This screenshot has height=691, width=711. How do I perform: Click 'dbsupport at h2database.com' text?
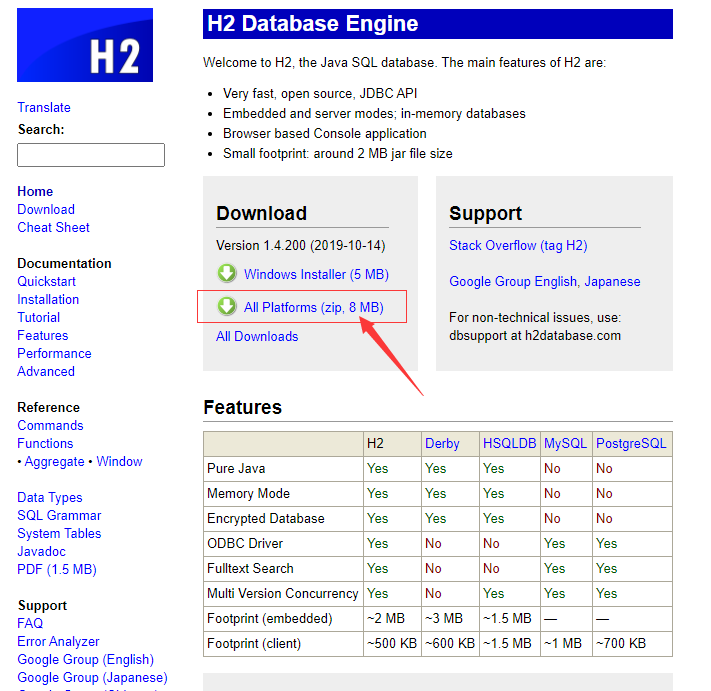535,336
